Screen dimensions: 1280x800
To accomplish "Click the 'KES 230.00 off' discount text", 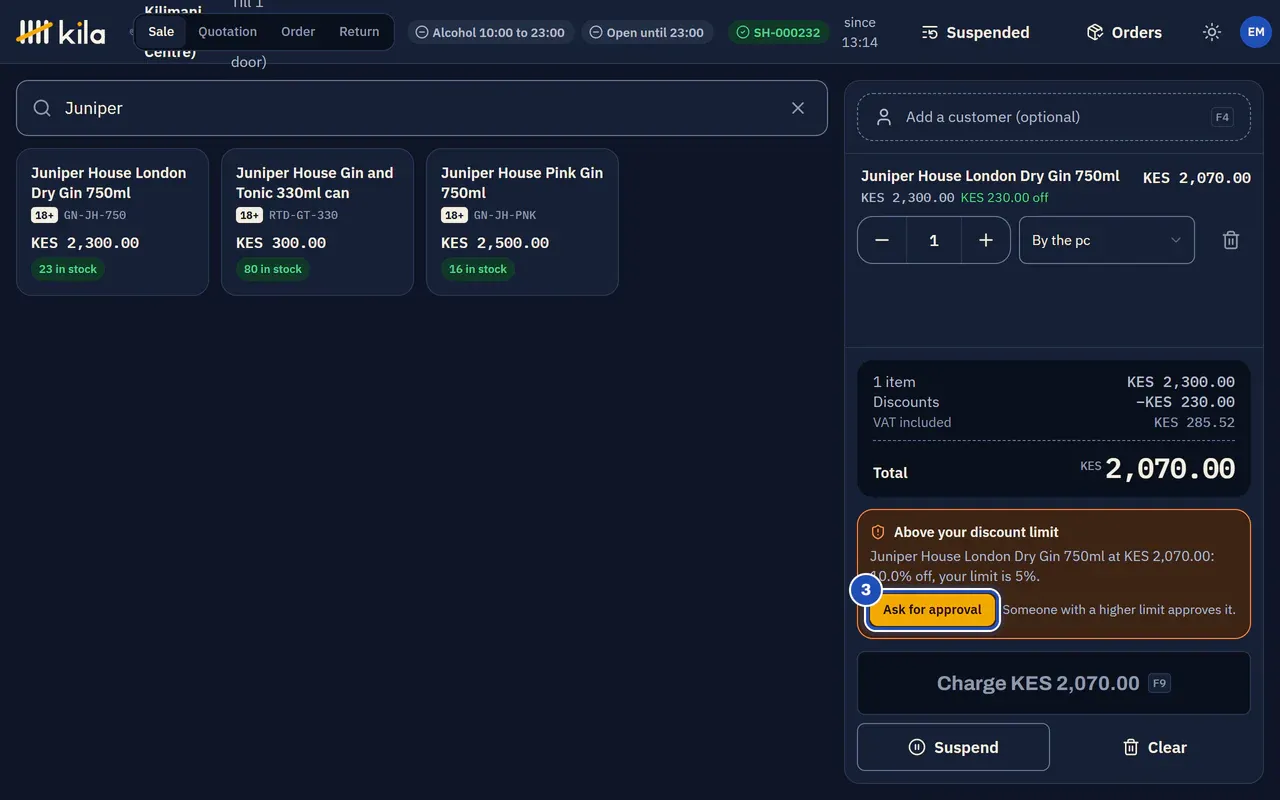I will [x=1005, y=197].
